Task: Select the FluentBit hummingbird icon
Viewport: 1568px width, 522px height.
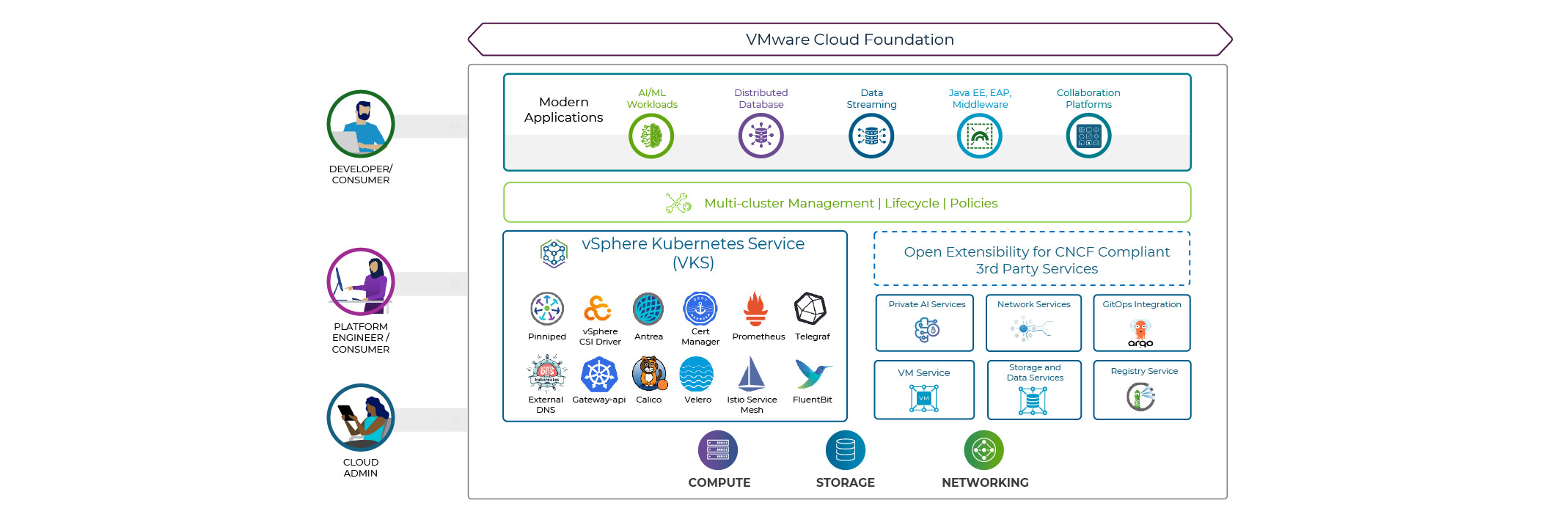Action: [813, 374]
